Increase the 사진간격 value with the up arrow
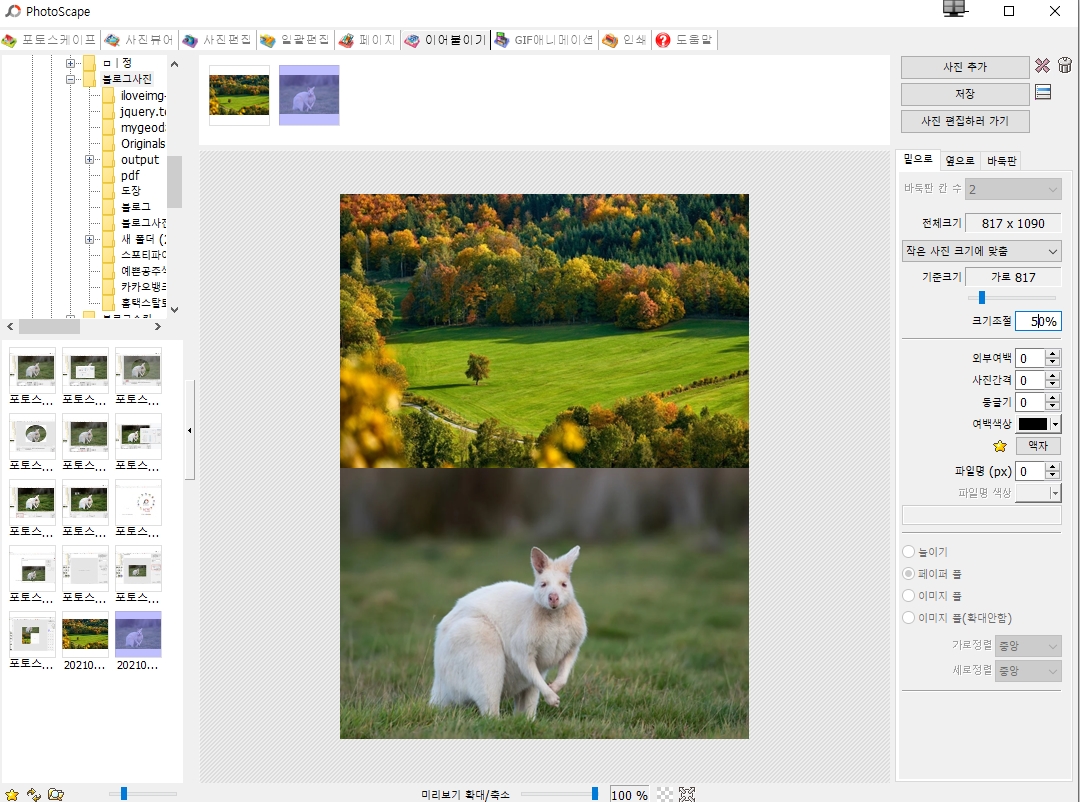 point(1052,376)
